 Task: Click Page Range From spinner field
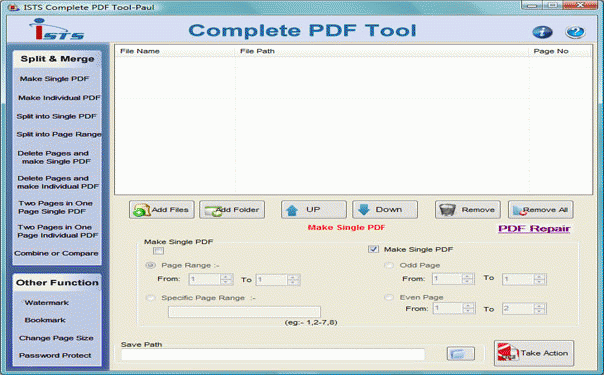pos(211,280)
